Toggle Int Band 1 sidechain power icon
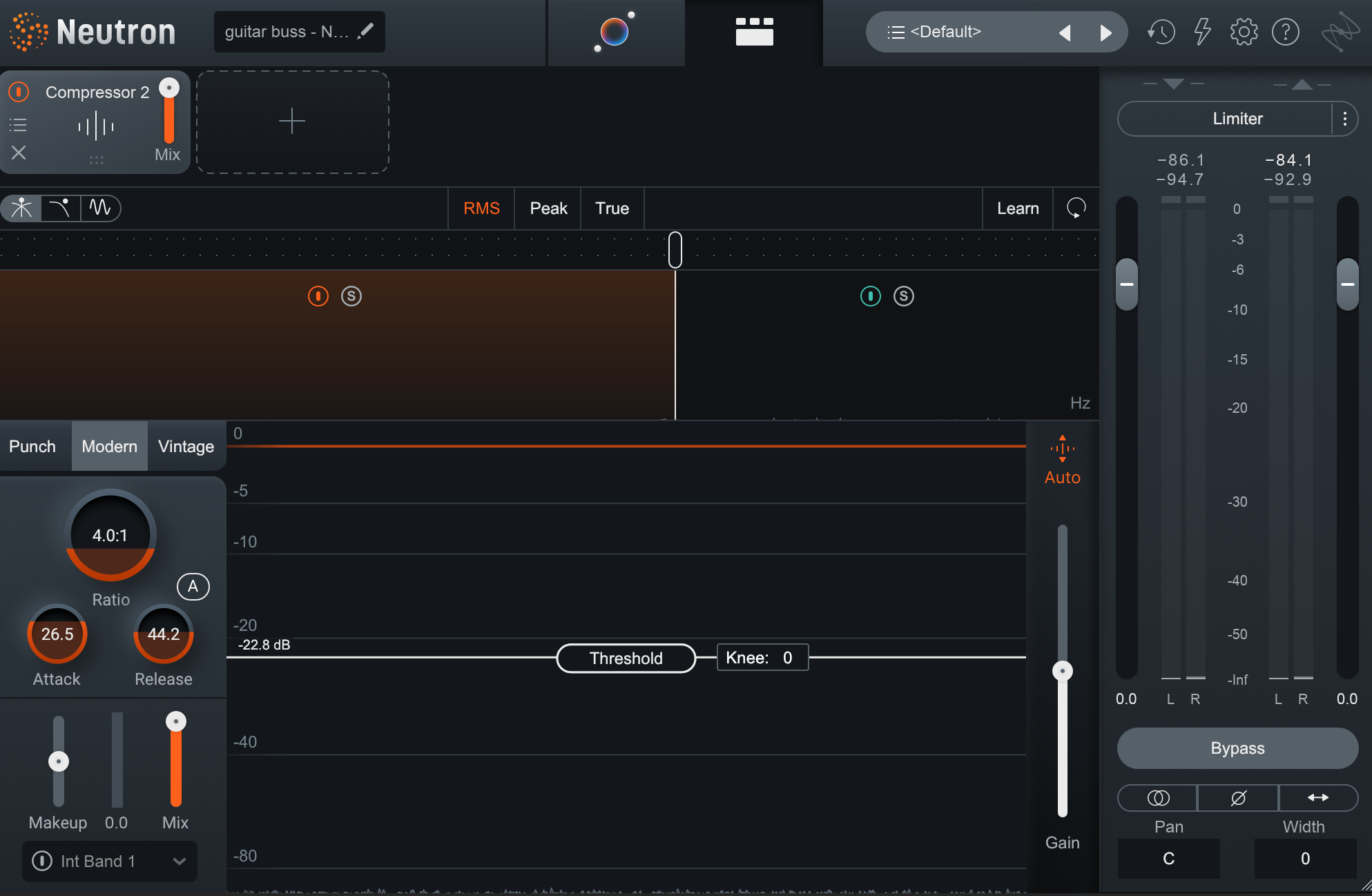This screenshot has height=896, width=1372. pos(42,861)
